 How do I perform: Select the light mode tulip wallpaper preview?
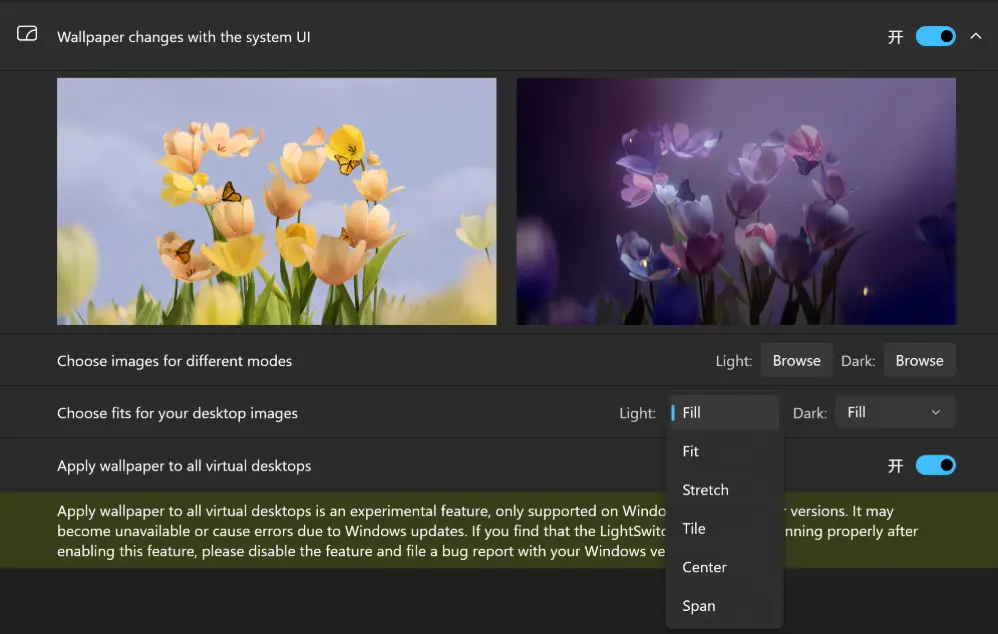(276, 201)
